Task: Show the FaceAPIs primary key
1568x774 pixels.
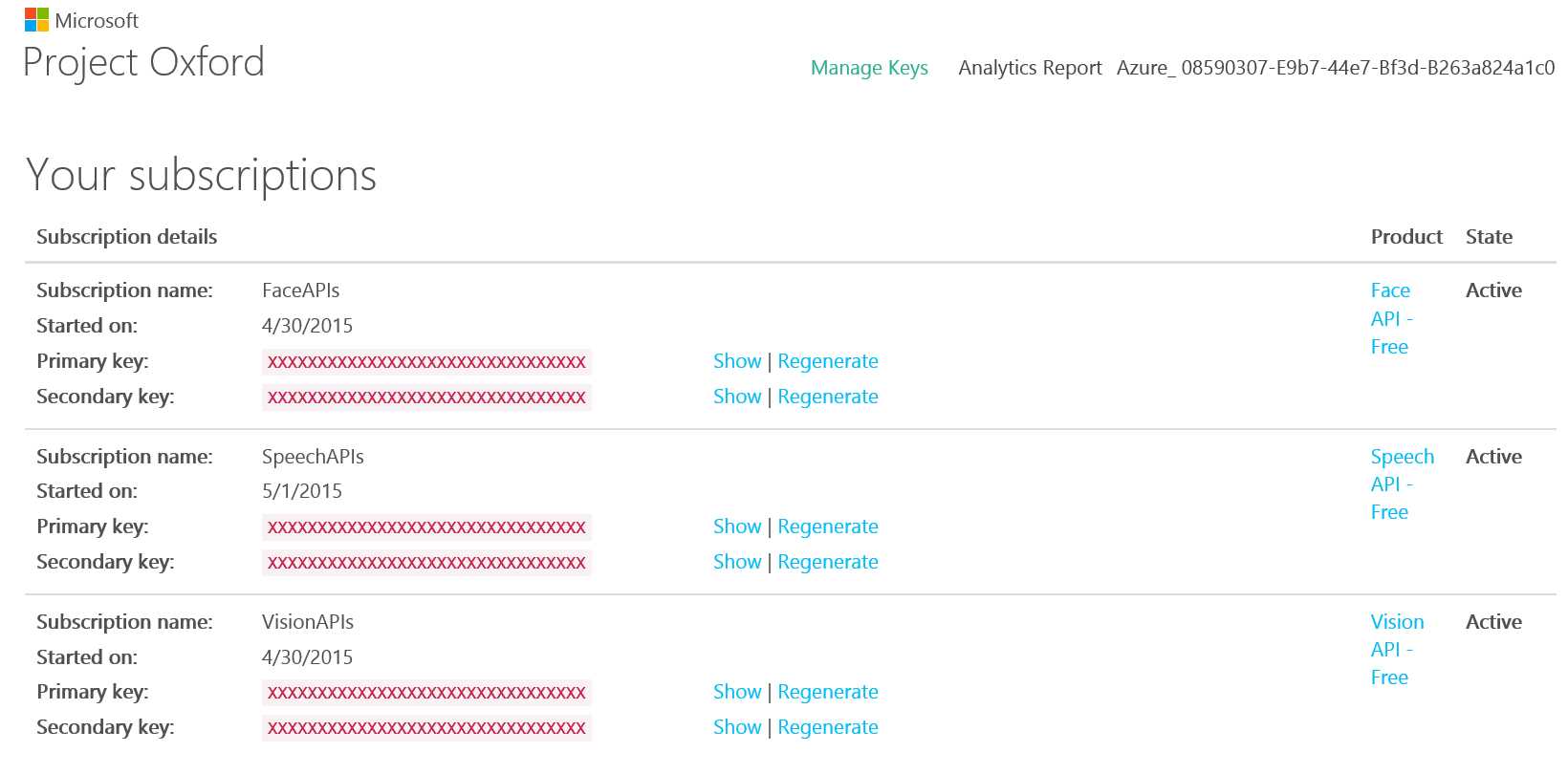Action: [737, 361]
